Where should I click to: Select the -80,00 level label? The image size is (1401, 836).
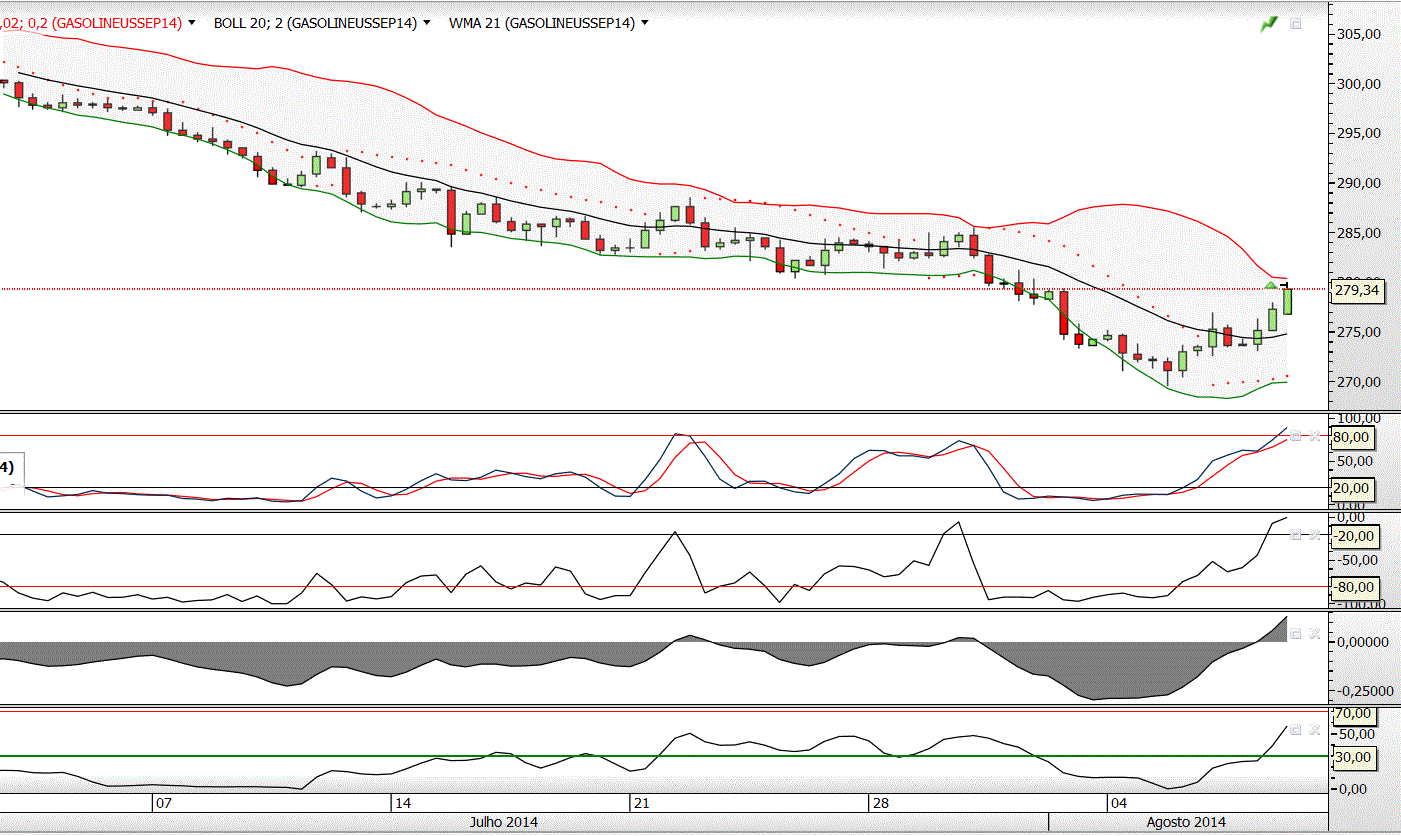(x=1356, y=587)
